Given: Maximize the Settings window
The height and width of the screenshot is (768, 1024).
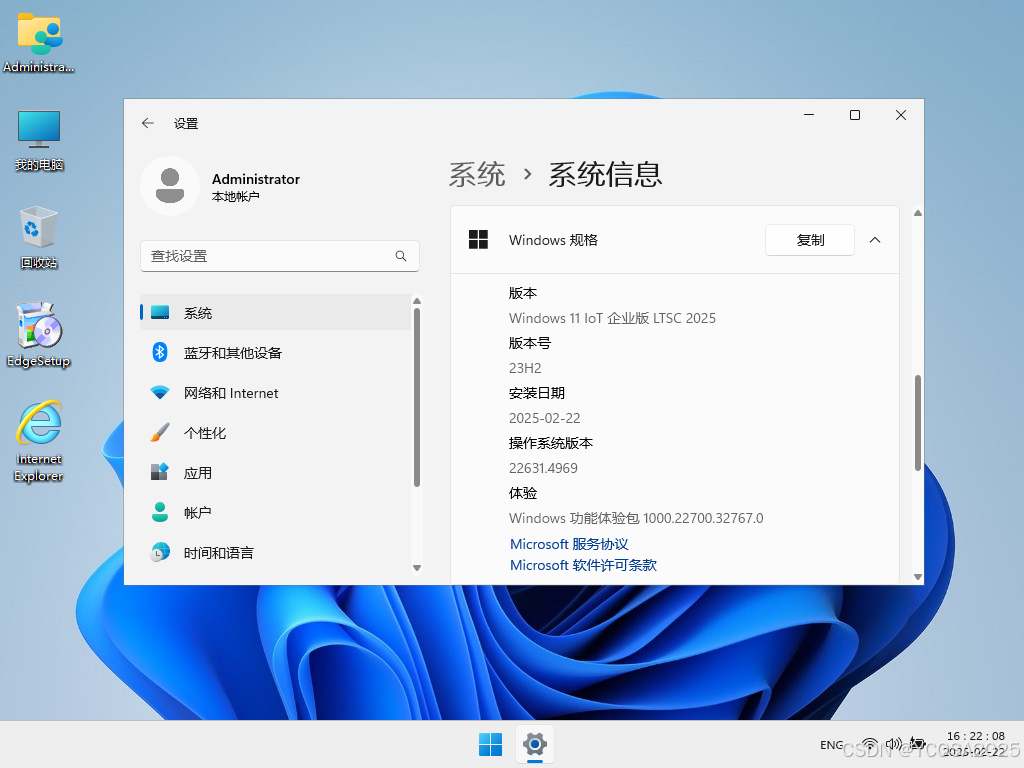Looking at the screenshot, I should (x=855, y=115).
